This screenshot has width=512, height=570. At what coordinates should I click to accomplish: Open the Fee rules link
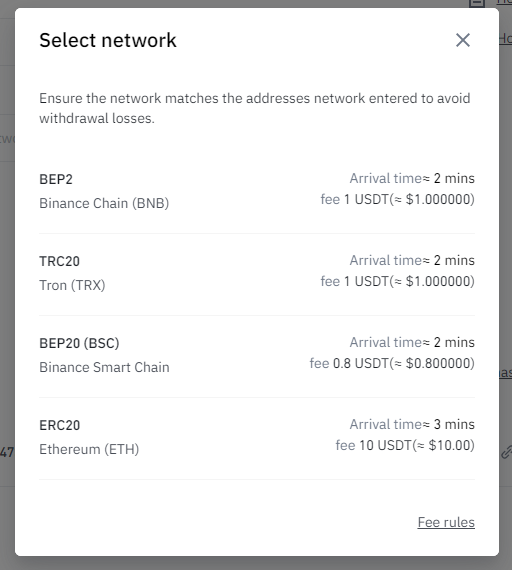(446, 522)
